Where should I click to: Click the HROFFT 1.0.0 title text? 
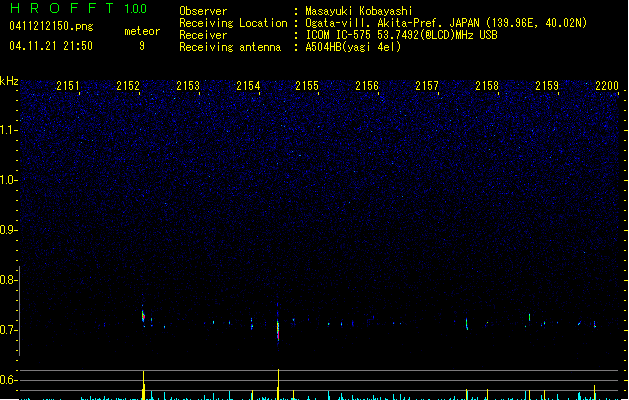click(78, 8)
